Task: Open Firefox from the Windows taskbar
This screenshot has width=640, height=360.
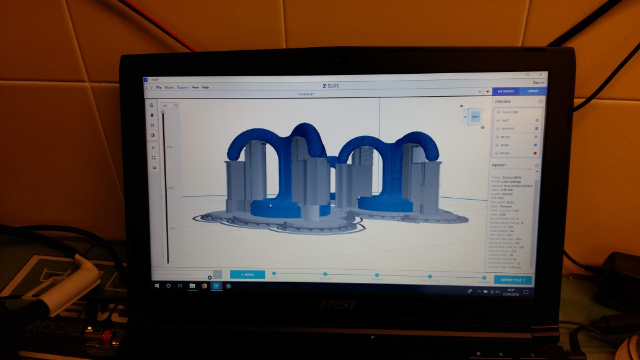Action: [204, 286]
